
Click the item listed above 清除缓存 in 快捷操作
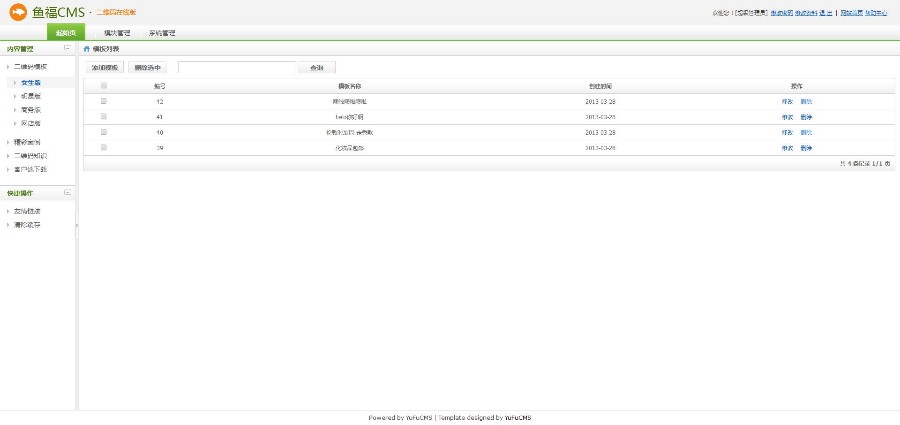(26, 211)
